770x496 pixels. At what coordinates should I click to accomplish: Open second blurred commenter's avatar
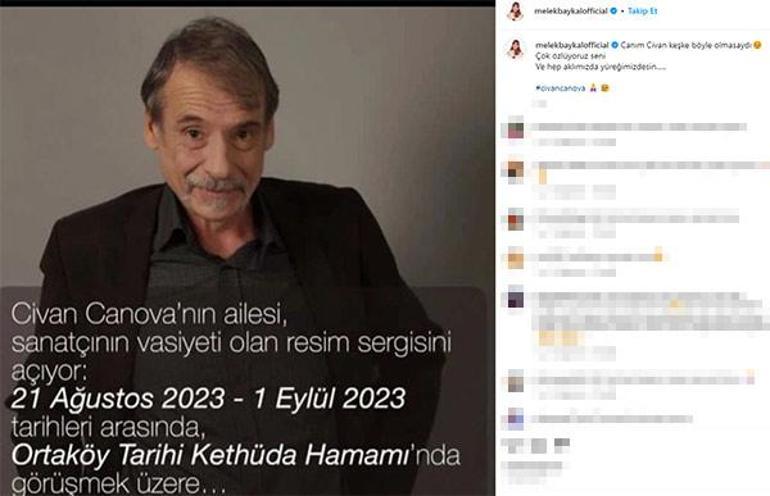pos(515,171)
